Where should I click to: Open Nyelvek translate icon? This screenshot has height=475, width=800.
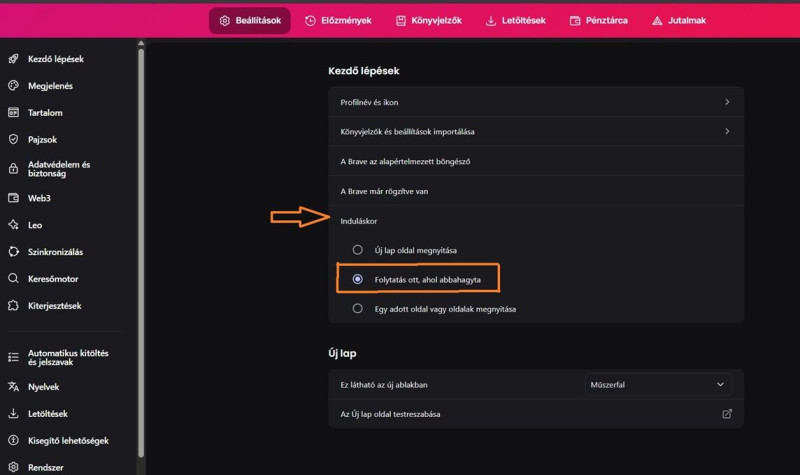(14, 387)
